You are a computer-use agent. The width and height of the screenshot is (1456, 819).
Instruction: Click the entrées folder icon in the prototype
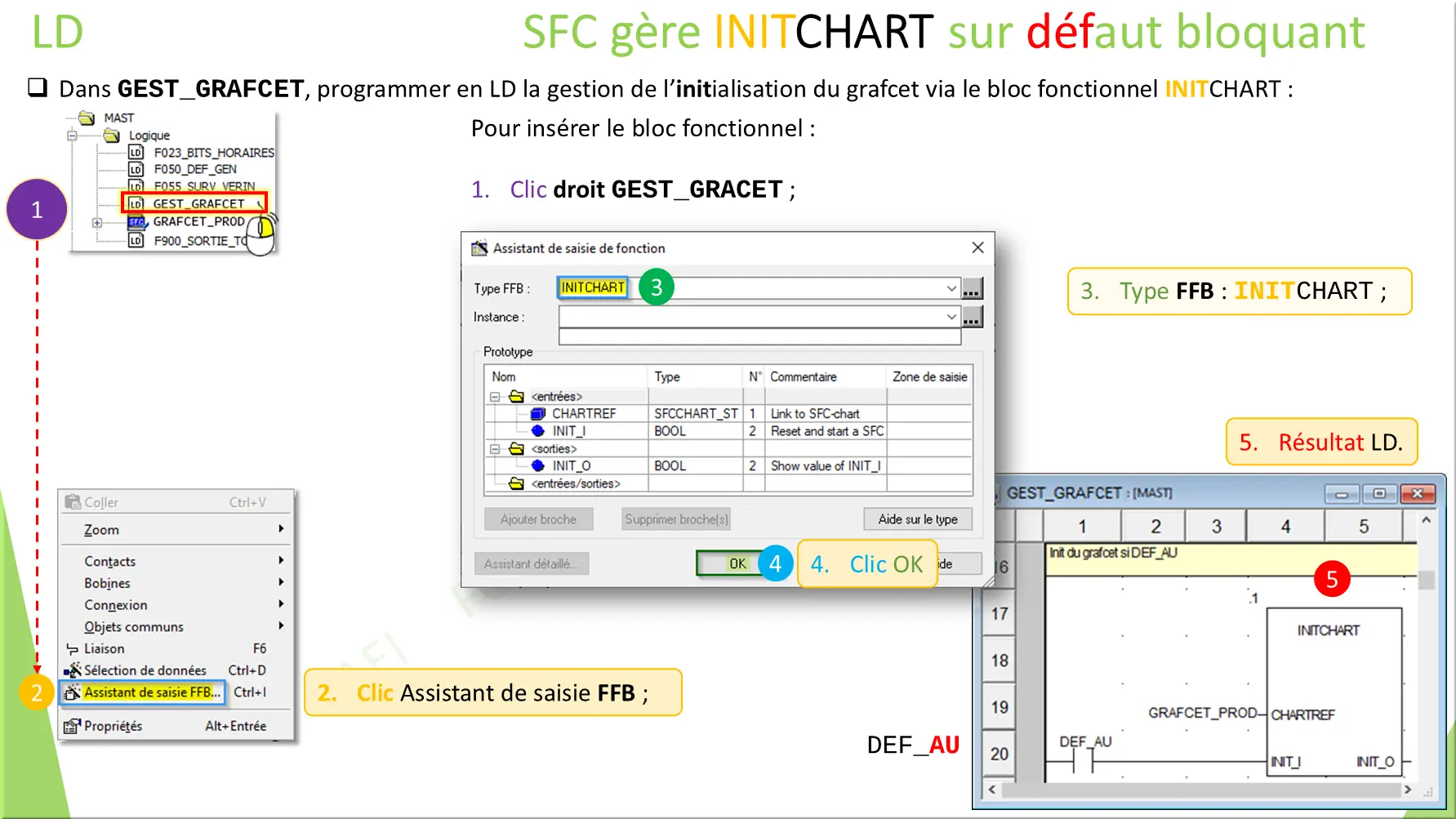(x=516, y=397)
